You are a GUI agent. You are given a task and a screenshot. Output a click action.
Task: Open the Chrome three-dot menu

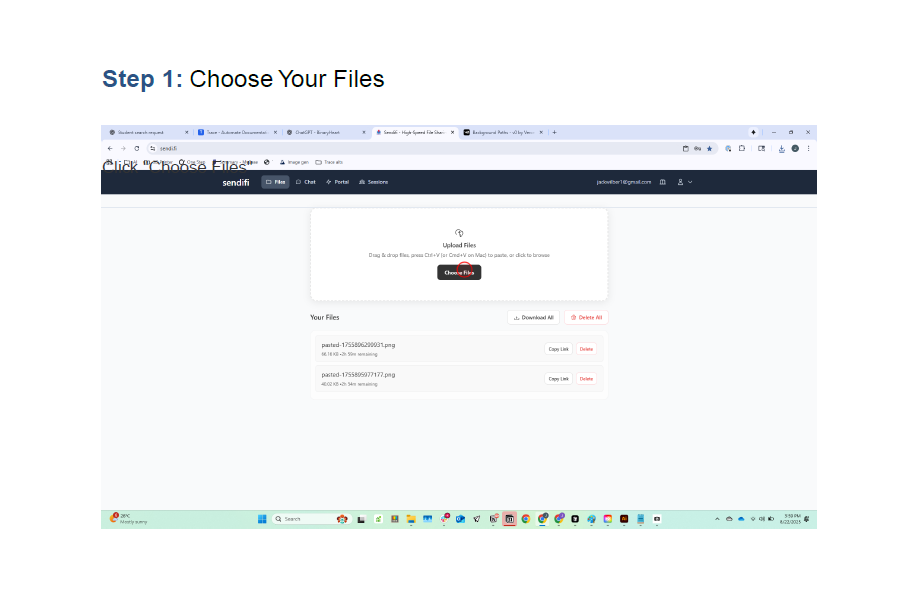(808, 148)
